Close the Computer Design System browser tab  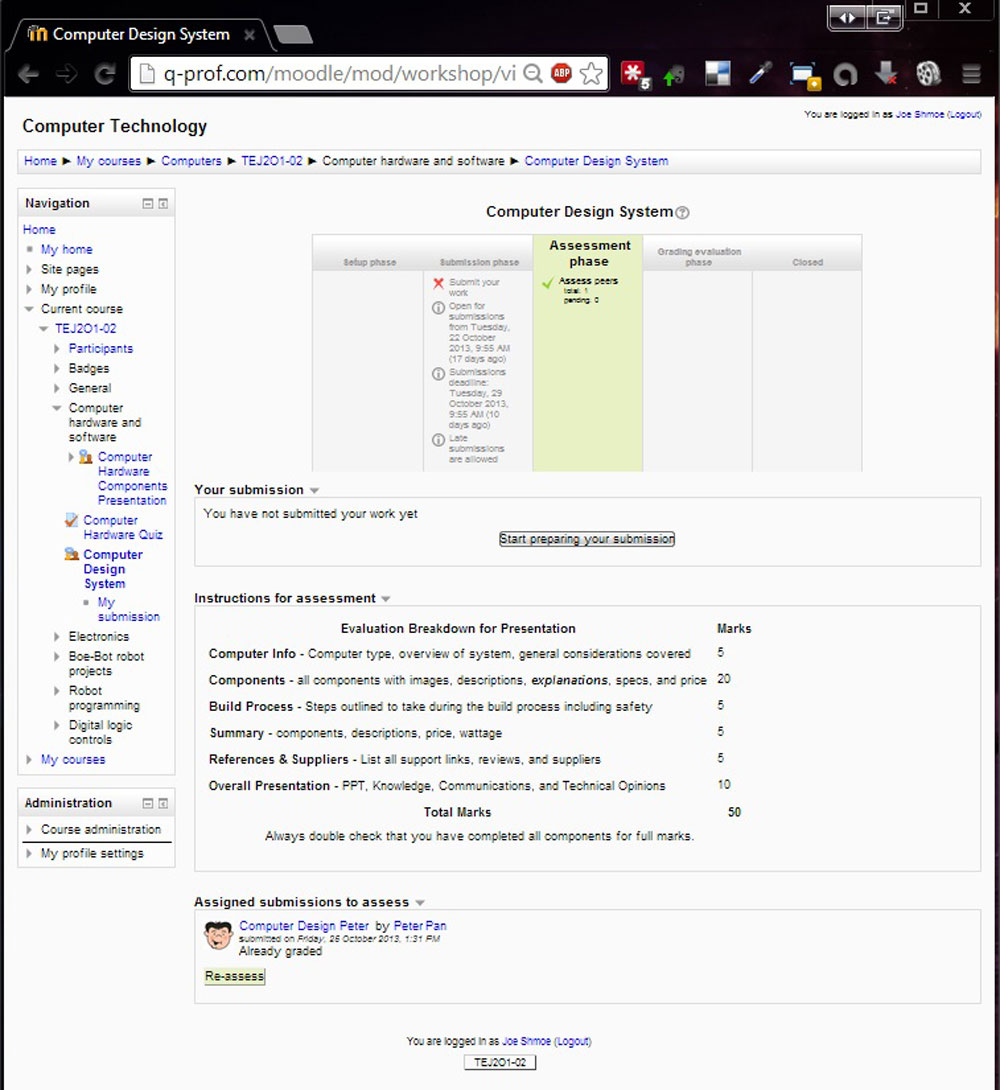click(249, 35)
